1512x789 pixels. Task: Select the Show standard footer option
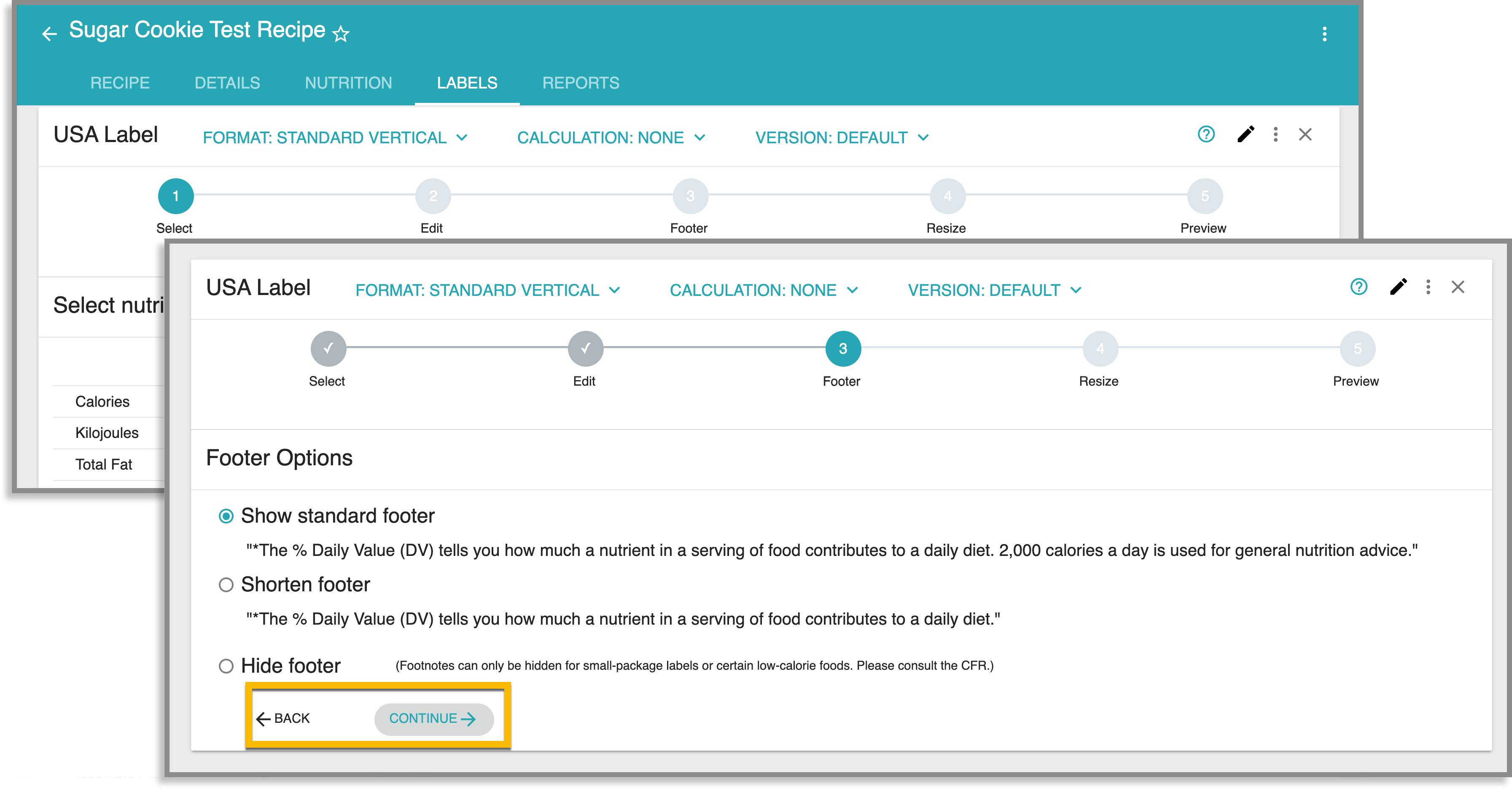coord(226,516)
